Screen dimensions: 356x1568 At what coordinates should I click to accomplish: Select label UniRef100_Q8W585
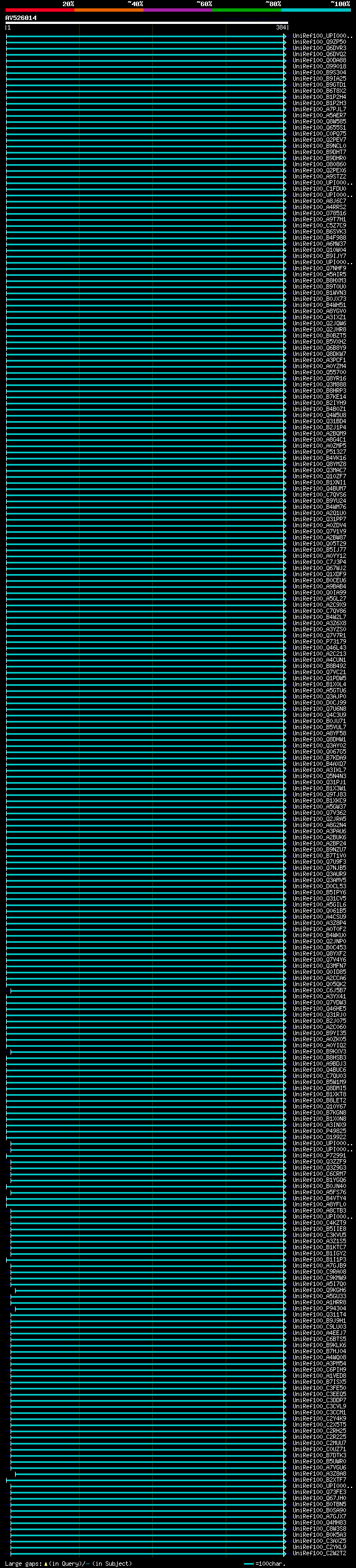319,122
